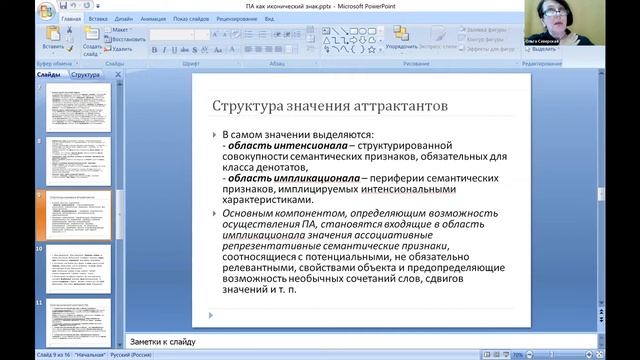Viewport: 640px width, 360px height.
Task: Cut selection with the scissors icon
Action: [x=69, y=30]
